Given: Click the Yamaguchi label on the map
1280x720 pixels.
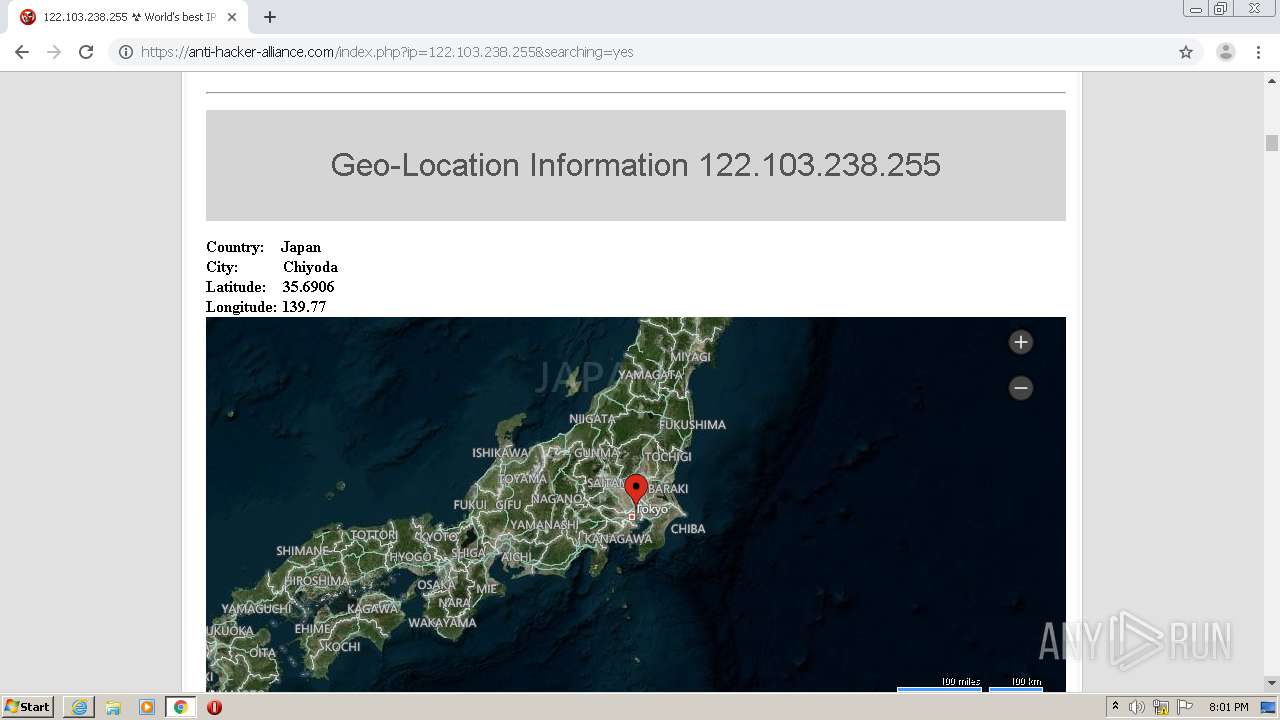Looking at the screenshot, I should pyautogui.click(x=256, y=608).
